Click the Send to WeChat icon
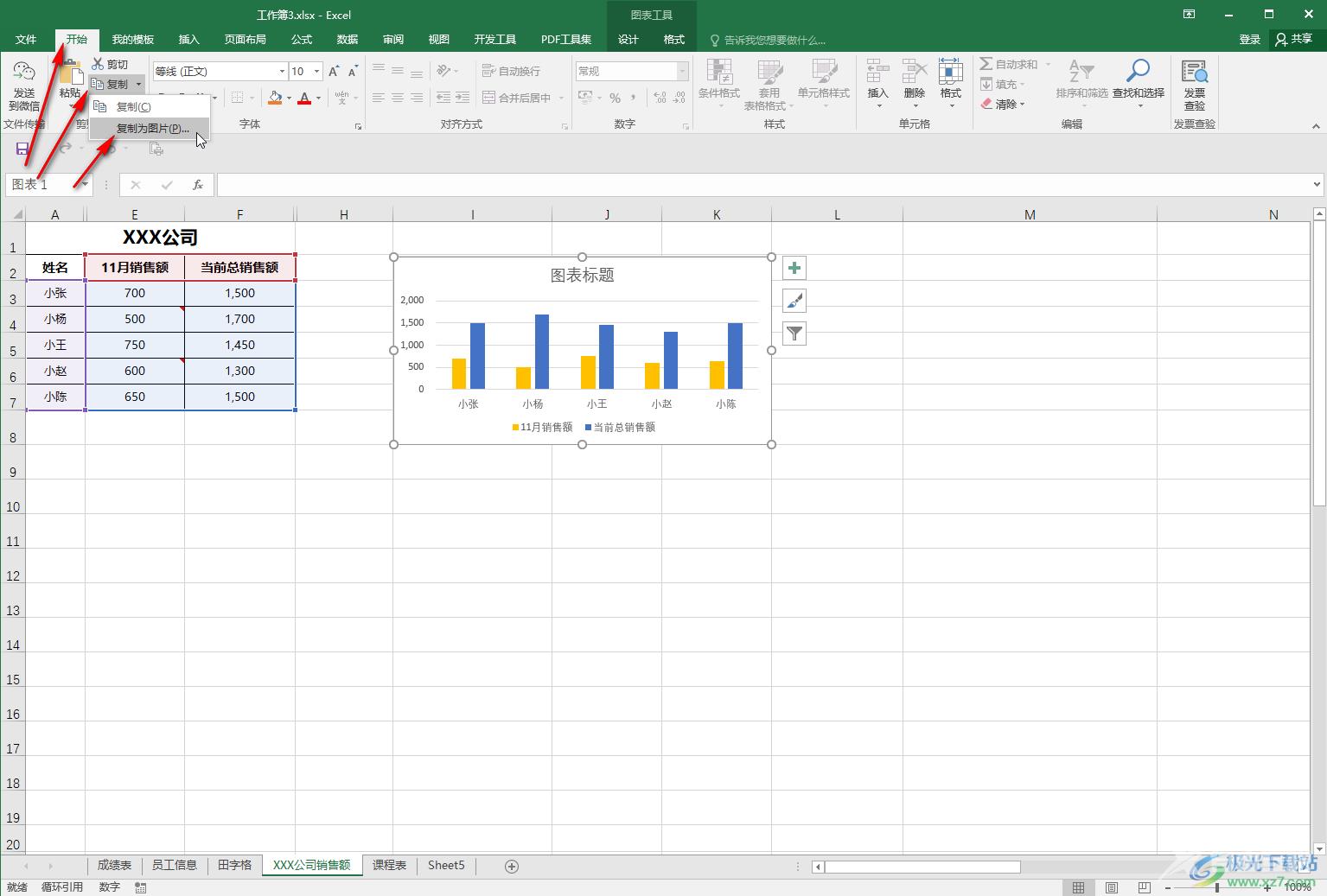The width and height of the screenshot is (1327, 896). point(23,73)
